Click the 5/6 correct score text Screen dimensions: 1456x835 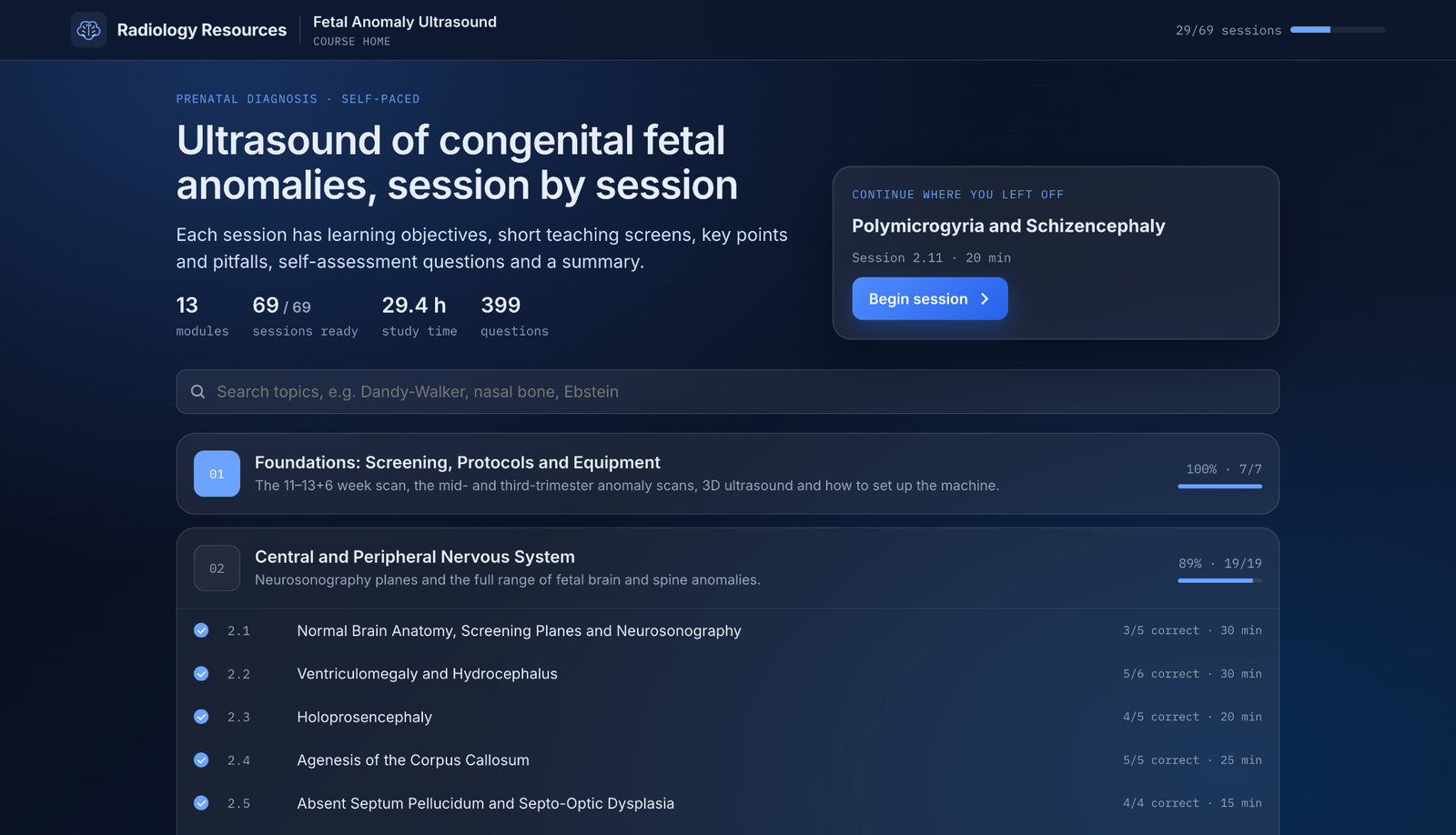(x=1160, y=674)
